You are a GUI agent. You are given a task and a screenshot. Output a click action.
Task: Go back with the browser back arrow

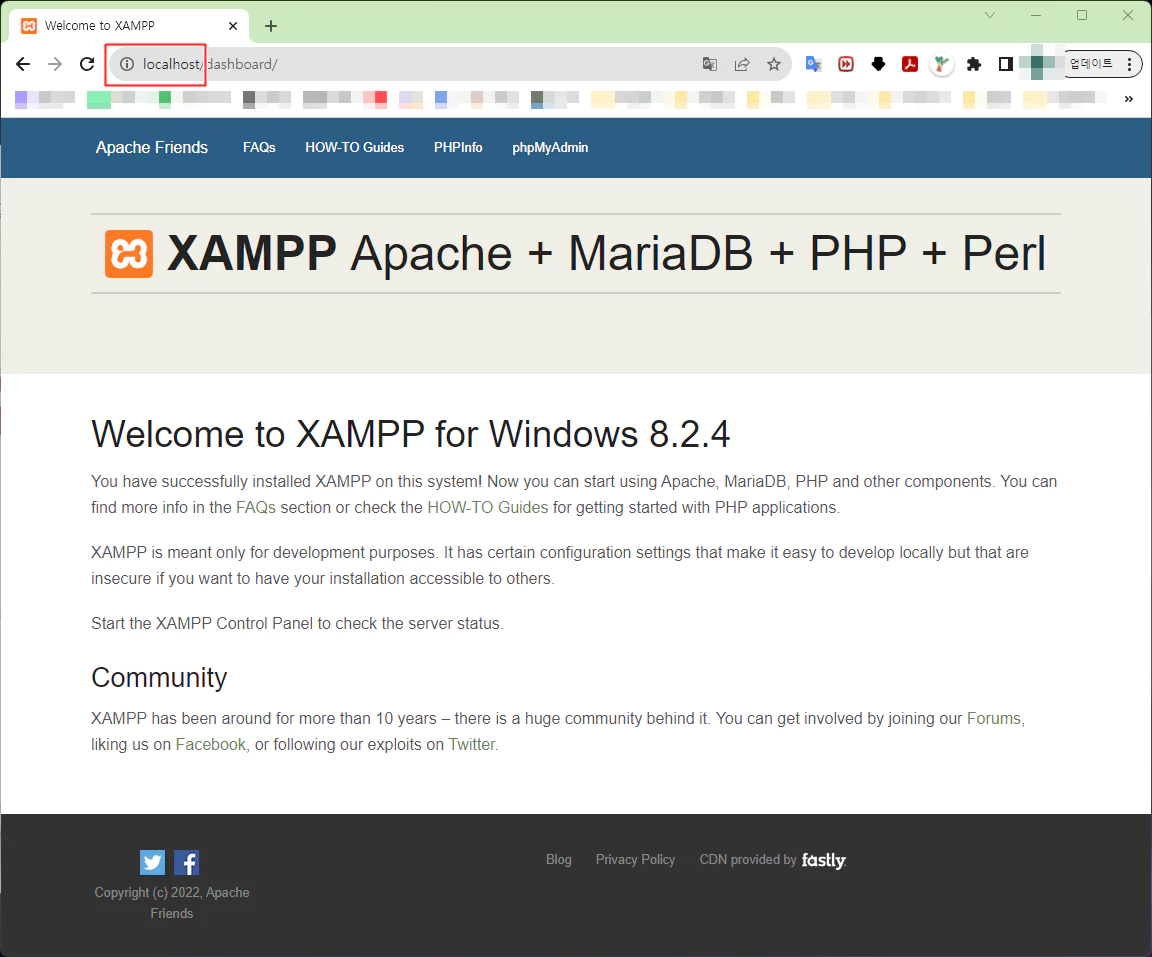[23, 64]
